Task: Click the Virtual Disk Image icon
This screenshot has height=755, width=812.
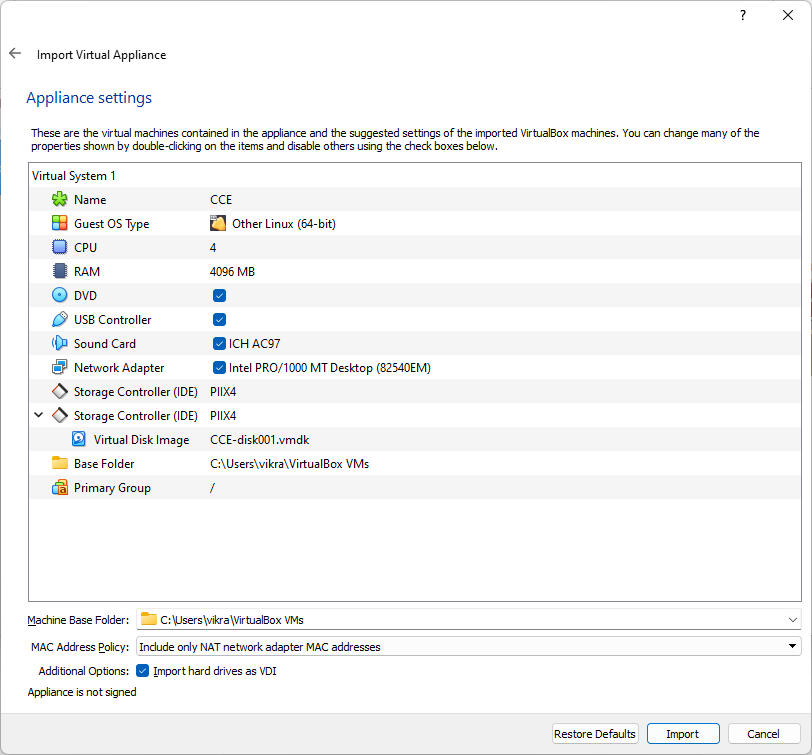Action: point(79,439)
